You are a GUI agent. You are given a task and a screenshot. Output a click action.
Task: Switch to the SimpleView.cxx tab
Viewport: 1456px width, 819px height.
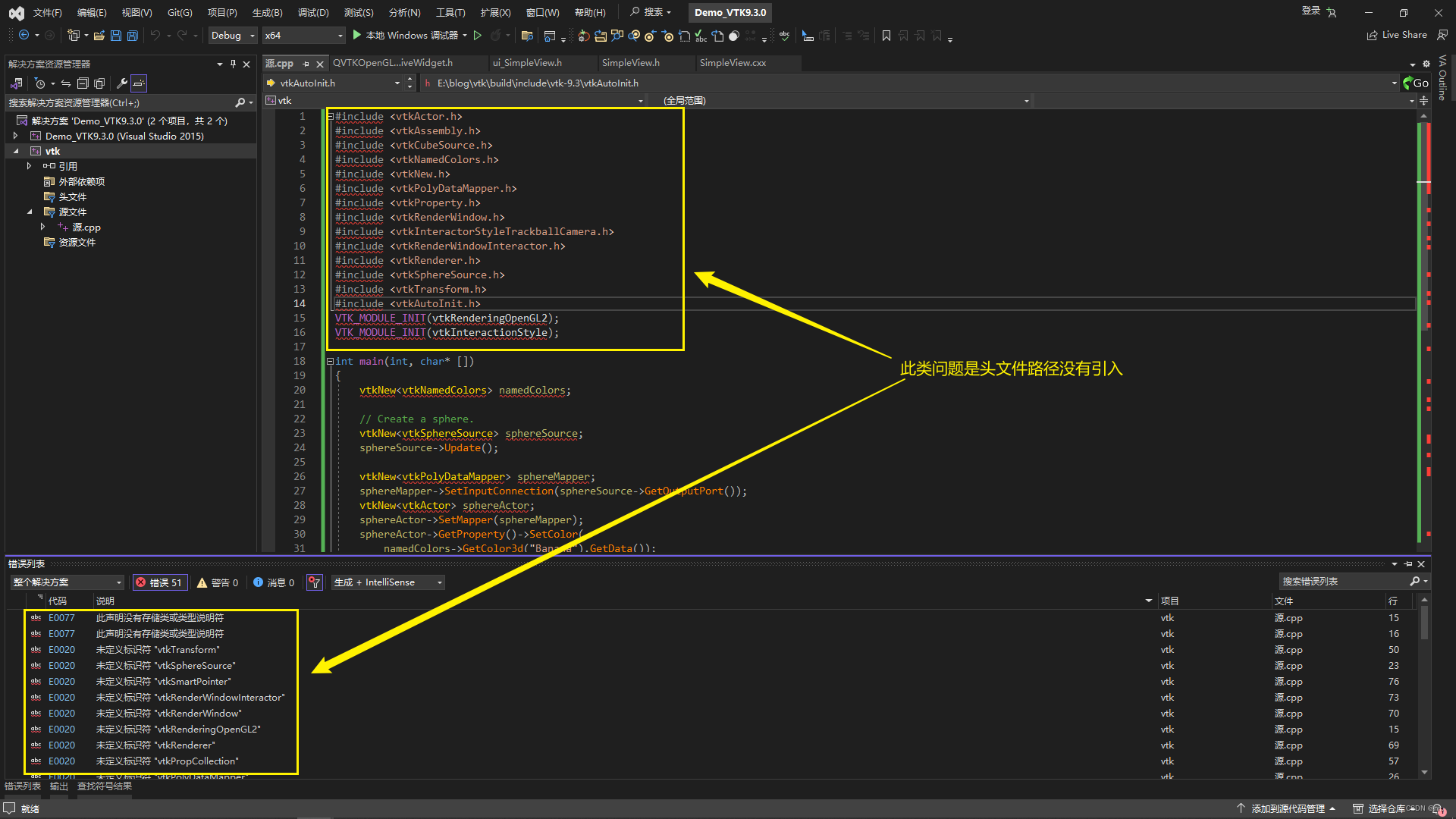pyautogui.click(x=733, y=63)
